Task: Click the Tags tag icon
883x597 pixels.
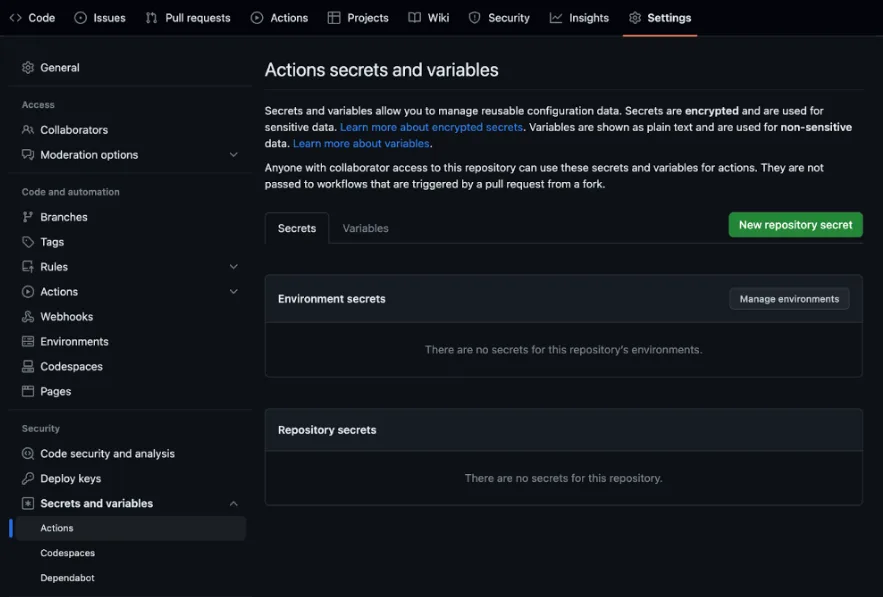Action: [28, 242]
